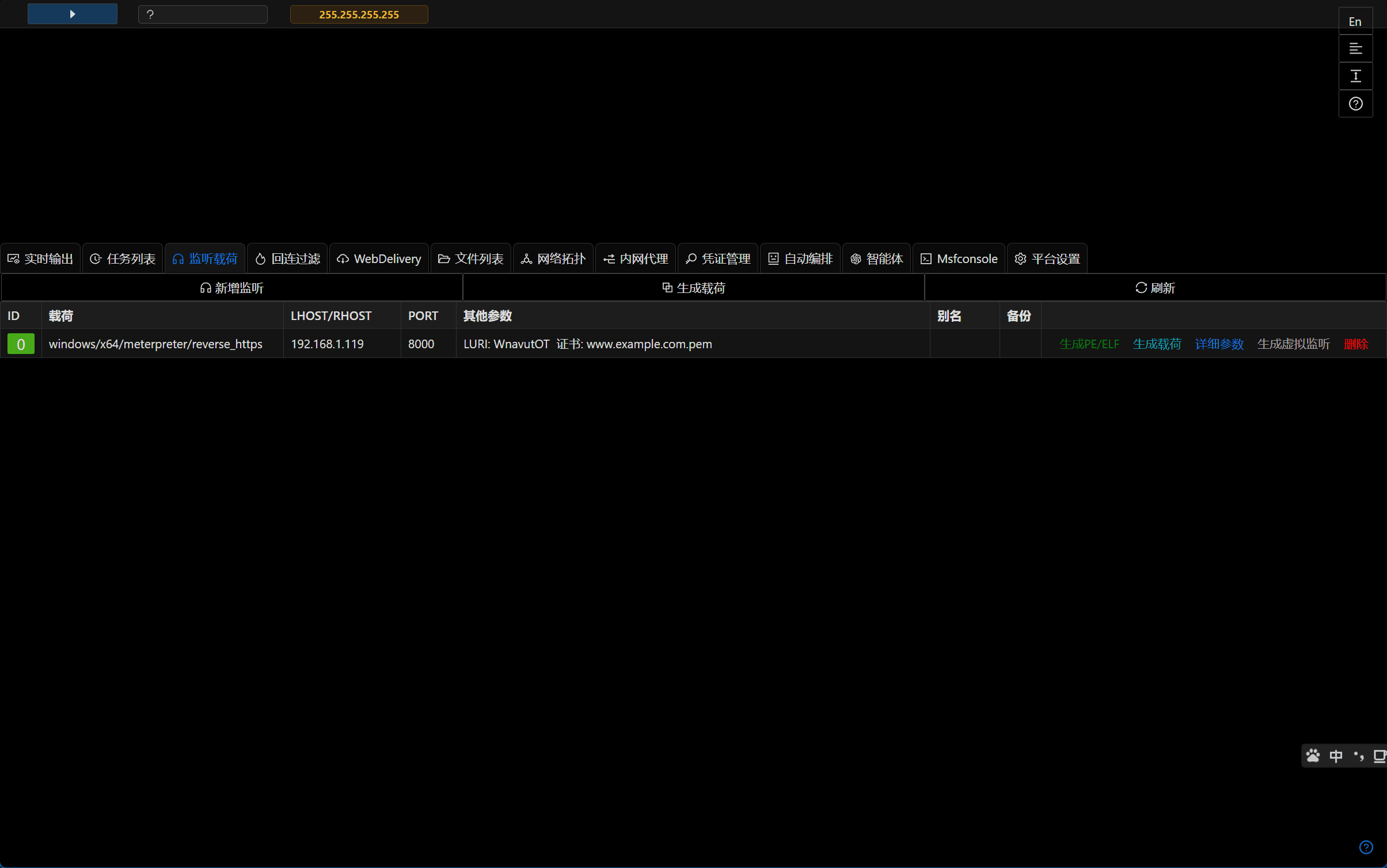Open the help question-mark icon top right

tap(1355, 104)
